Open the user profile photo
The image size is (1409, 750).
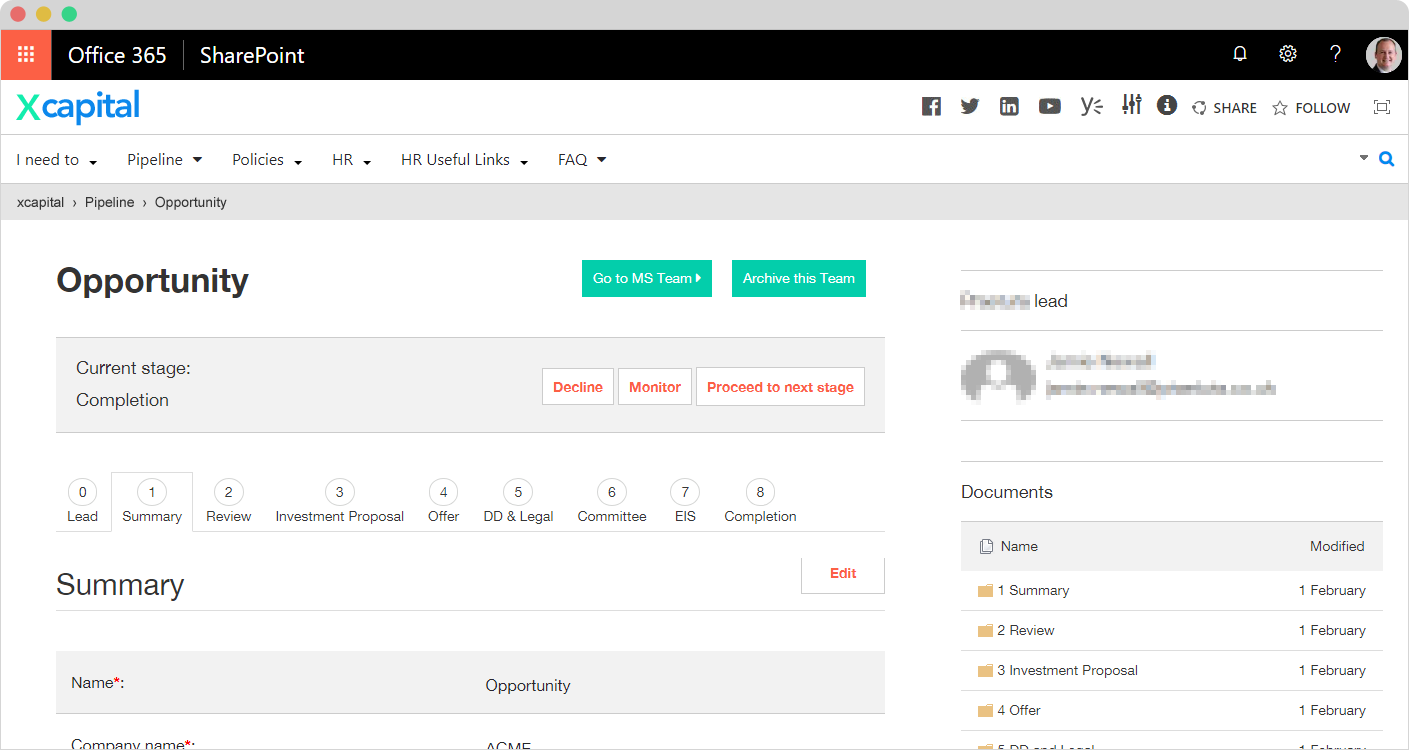coord(1384,55)
